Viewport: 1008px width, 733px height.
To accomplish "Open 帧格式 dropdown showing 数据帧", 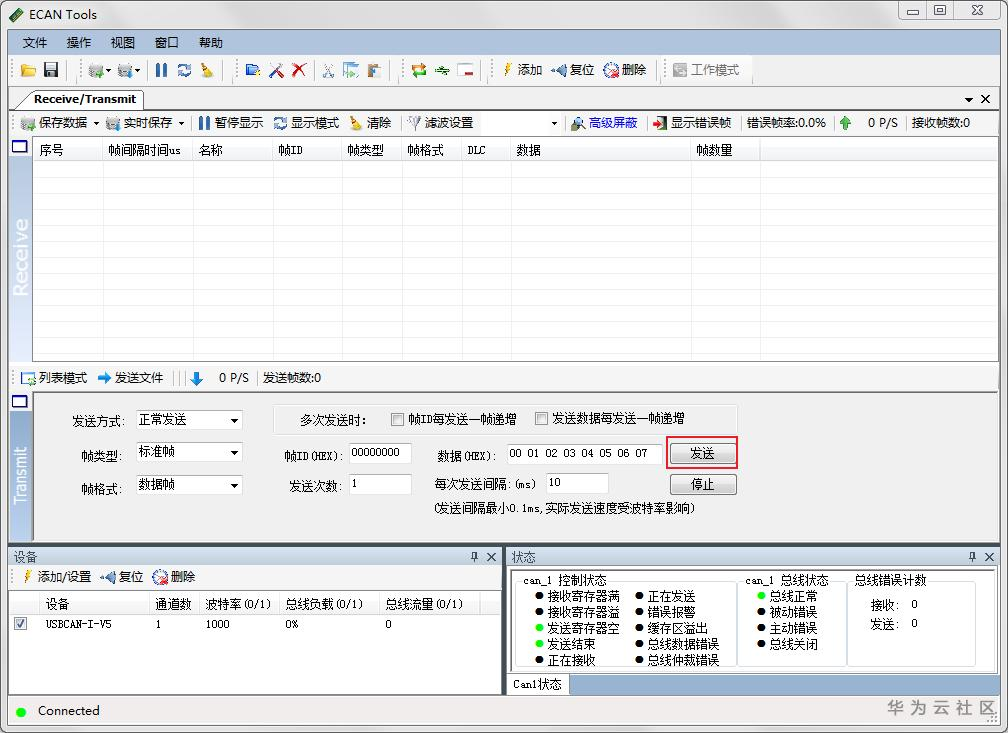I will click(190, 484).
